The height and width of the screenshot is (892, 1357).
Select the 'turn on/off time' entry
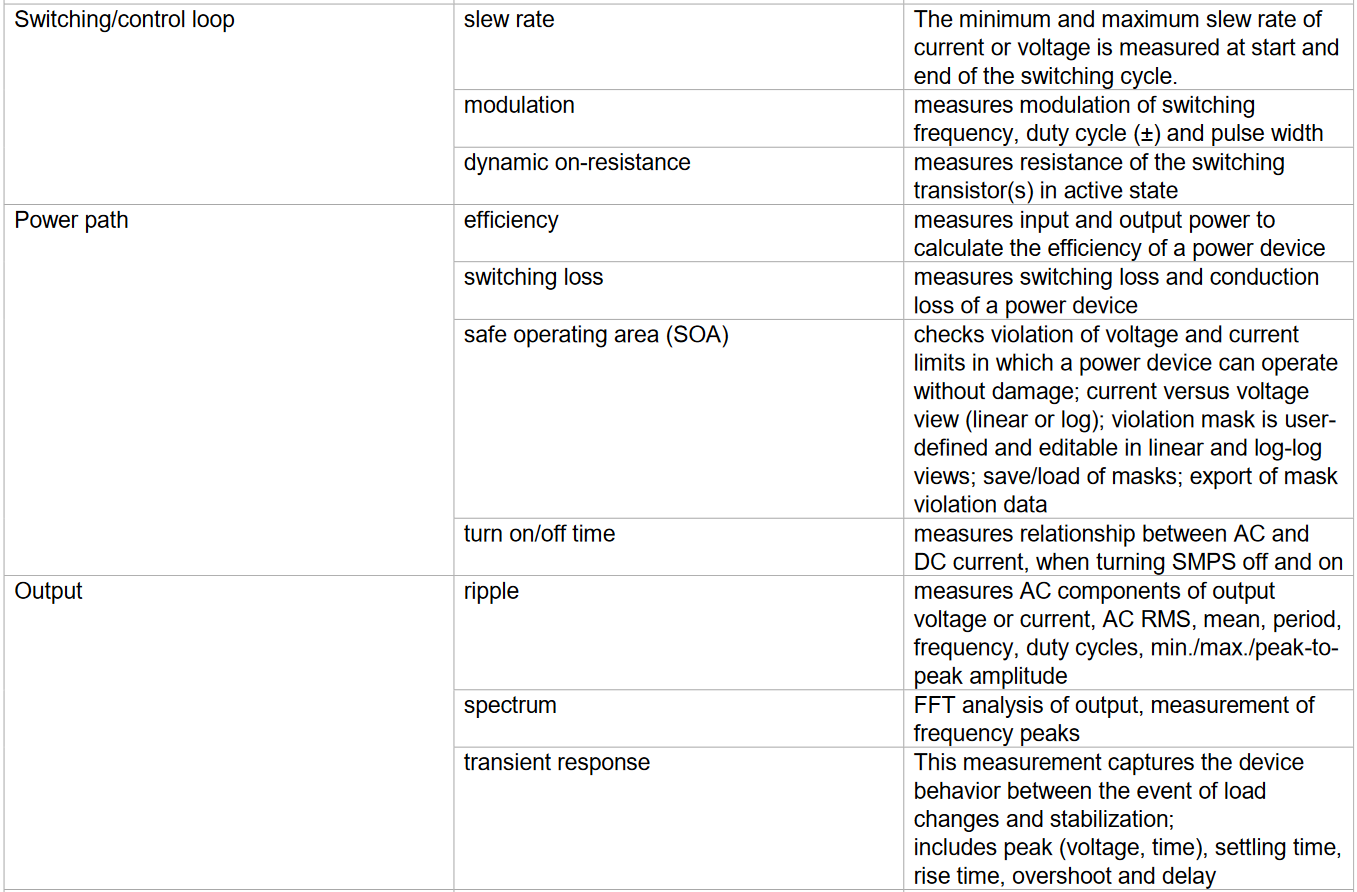coord(539,534)
